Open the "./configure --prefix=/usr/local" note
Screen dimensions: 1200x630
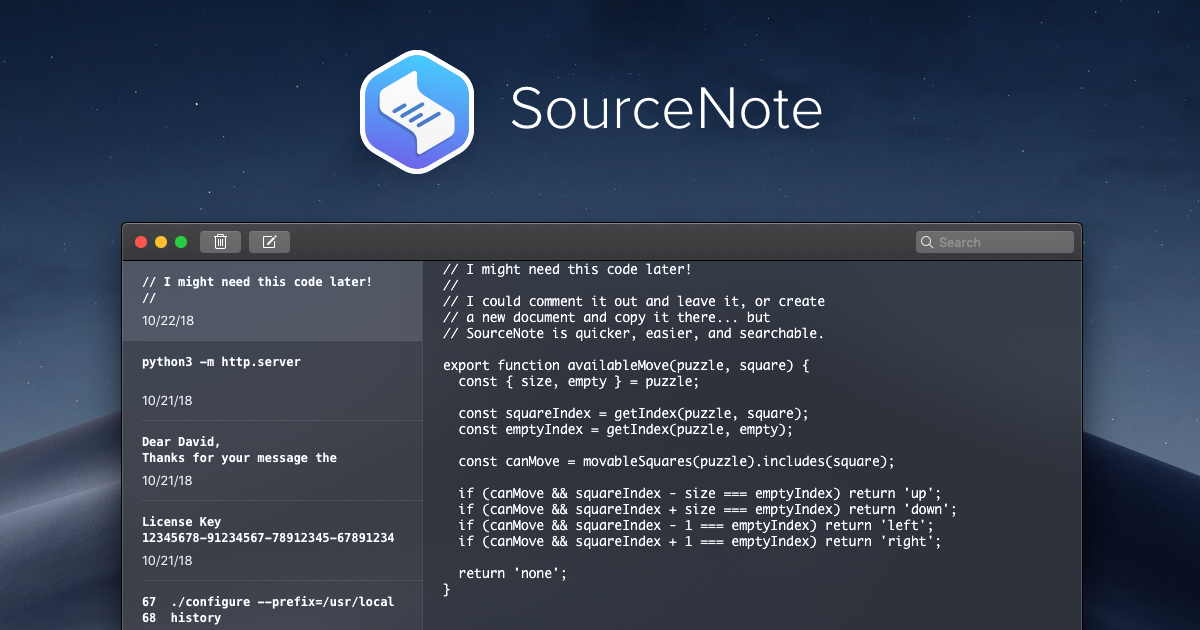272,605
